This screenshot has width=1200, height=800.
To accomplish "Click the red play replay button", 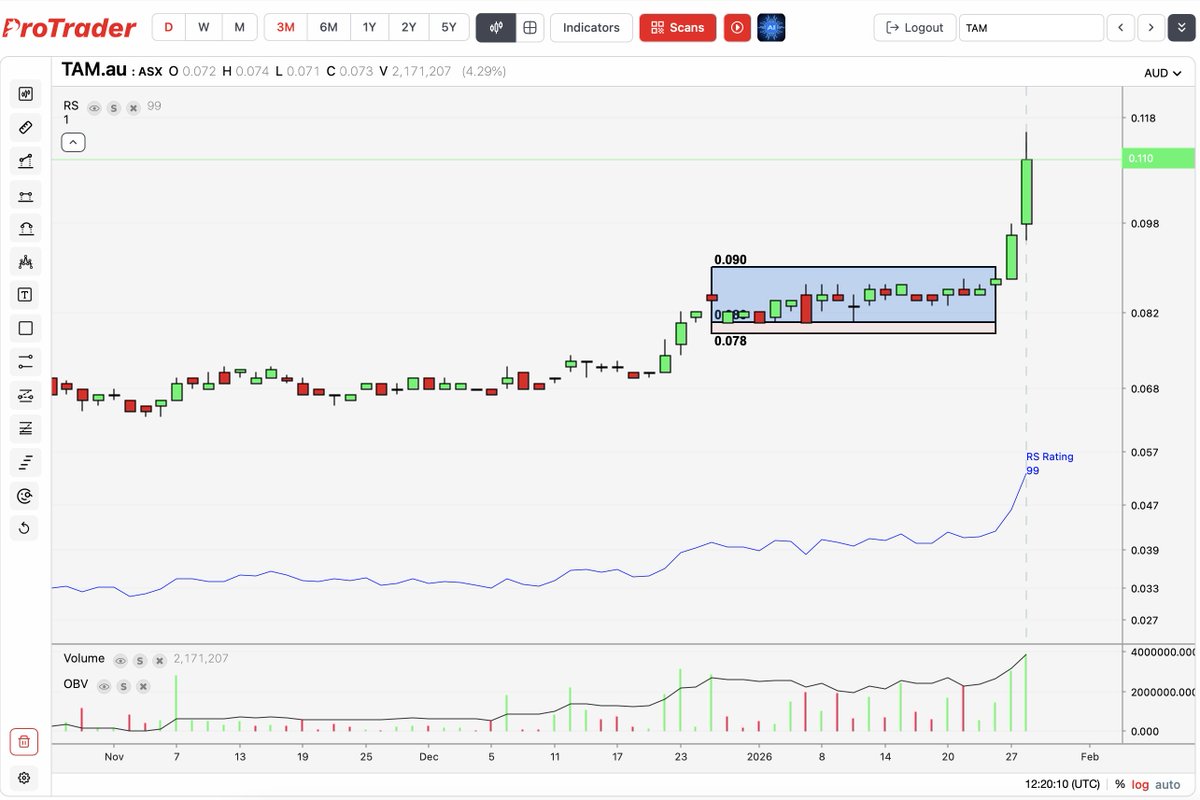I will point(737,27).
